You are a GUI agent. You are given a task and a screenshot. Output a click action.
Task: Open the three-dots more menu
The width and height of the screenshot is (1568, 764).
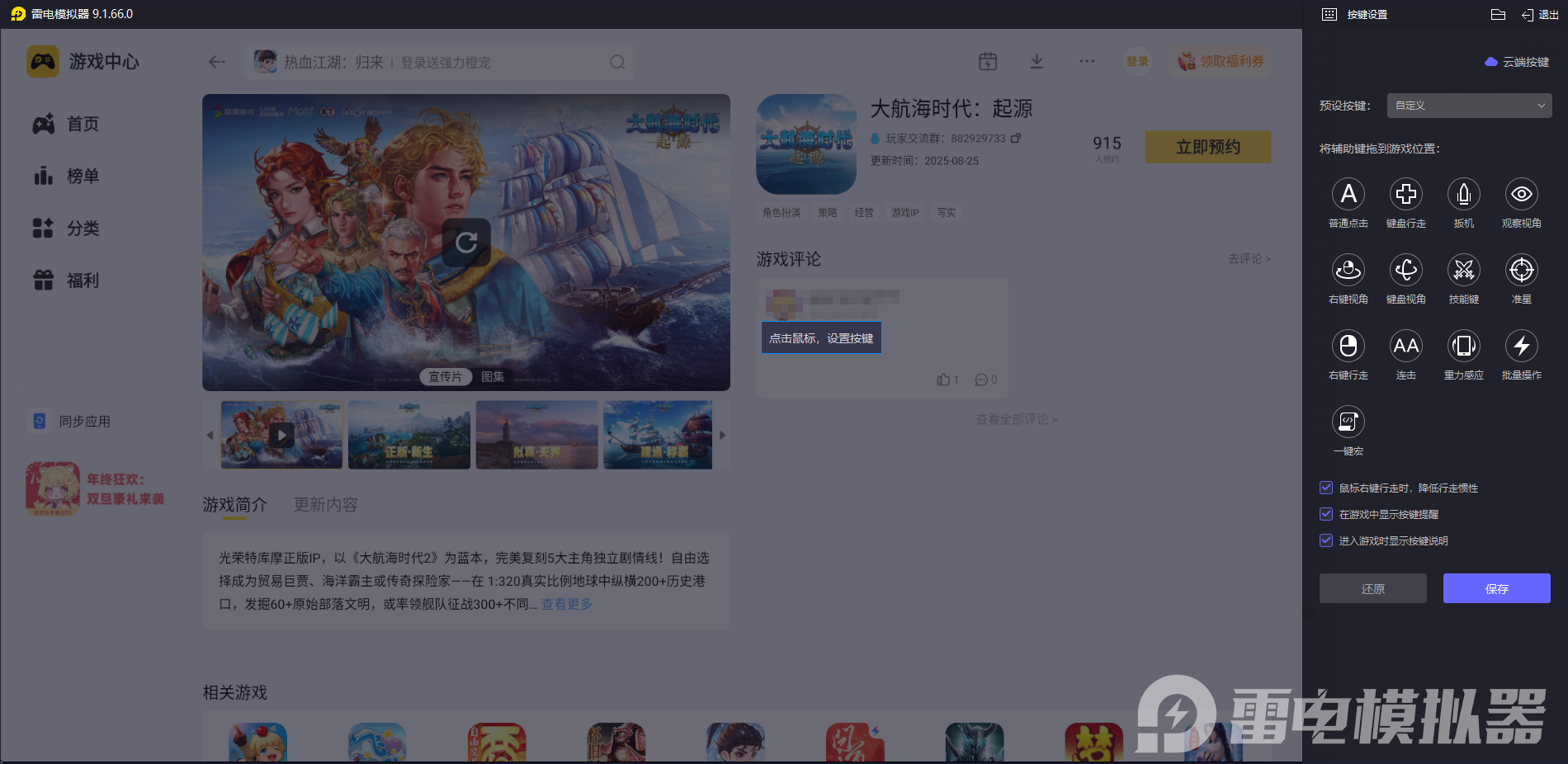click(x=1087, y=61)
